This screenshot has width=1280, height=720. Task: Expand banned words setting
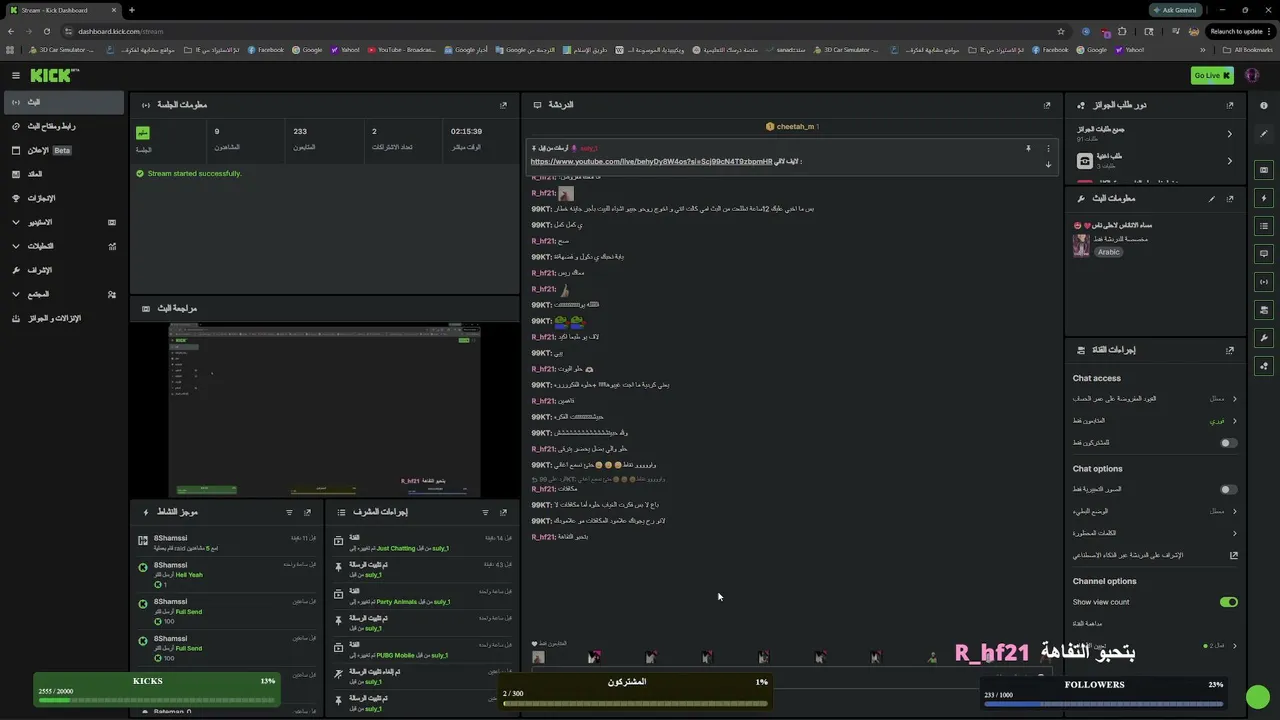1234,533
